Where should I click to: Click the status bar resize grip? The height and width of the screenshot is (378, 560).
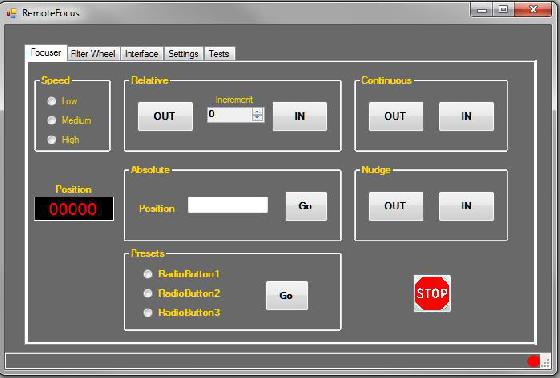545,362
